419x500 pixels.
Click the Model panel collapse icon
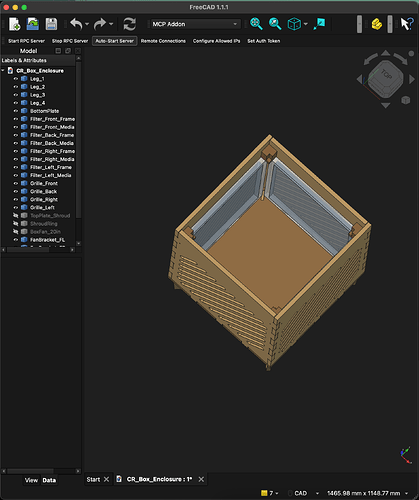tap(58, 51)
